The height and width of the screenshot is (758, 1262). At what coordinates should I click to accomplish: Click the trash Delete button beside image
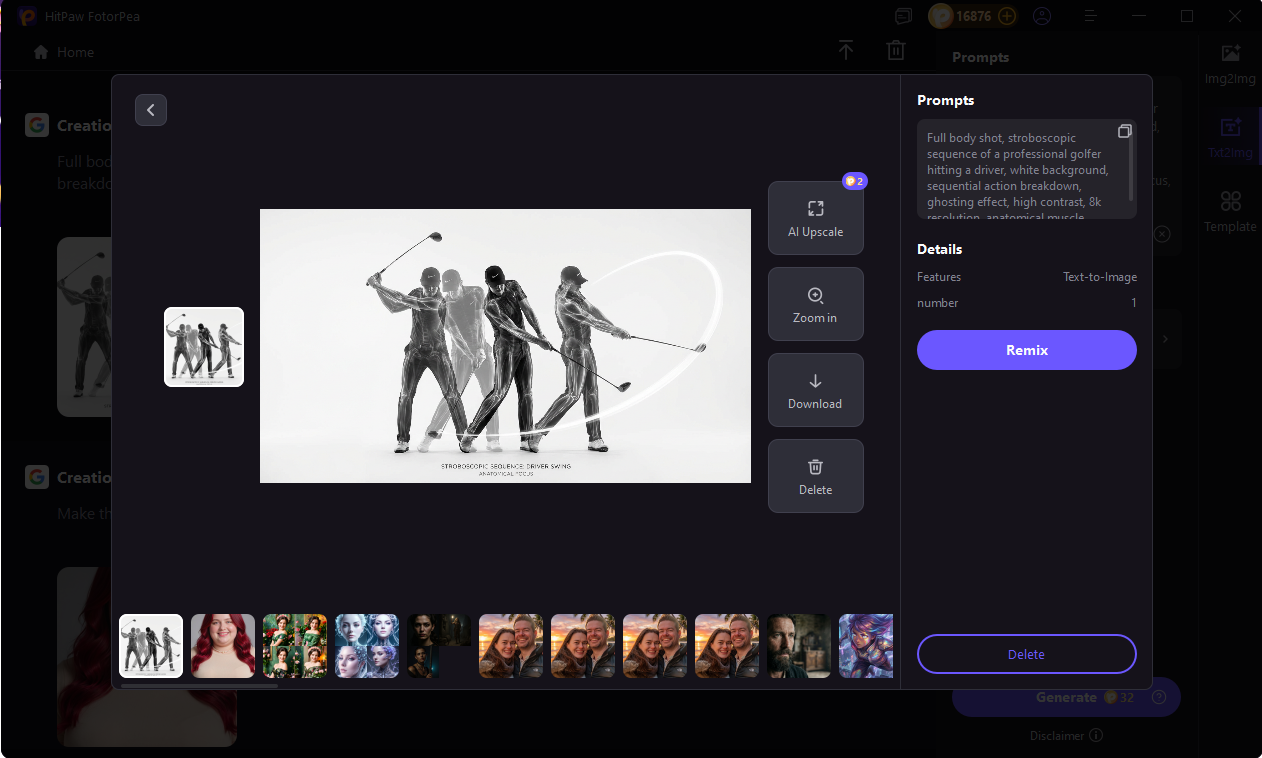815,476
